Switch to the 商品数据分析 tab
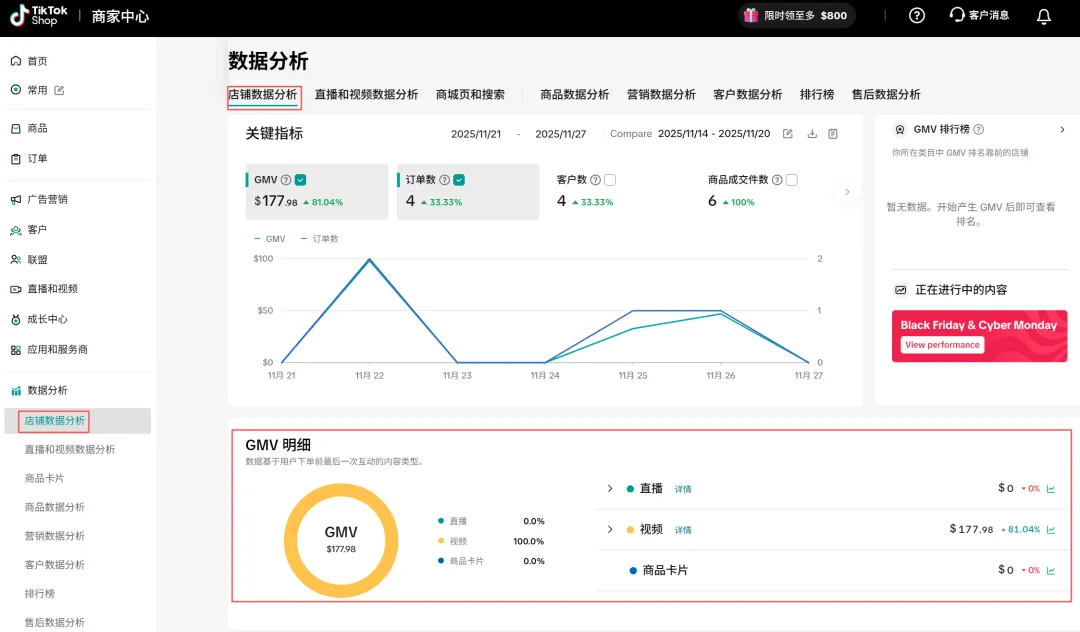 pos(574,95)
